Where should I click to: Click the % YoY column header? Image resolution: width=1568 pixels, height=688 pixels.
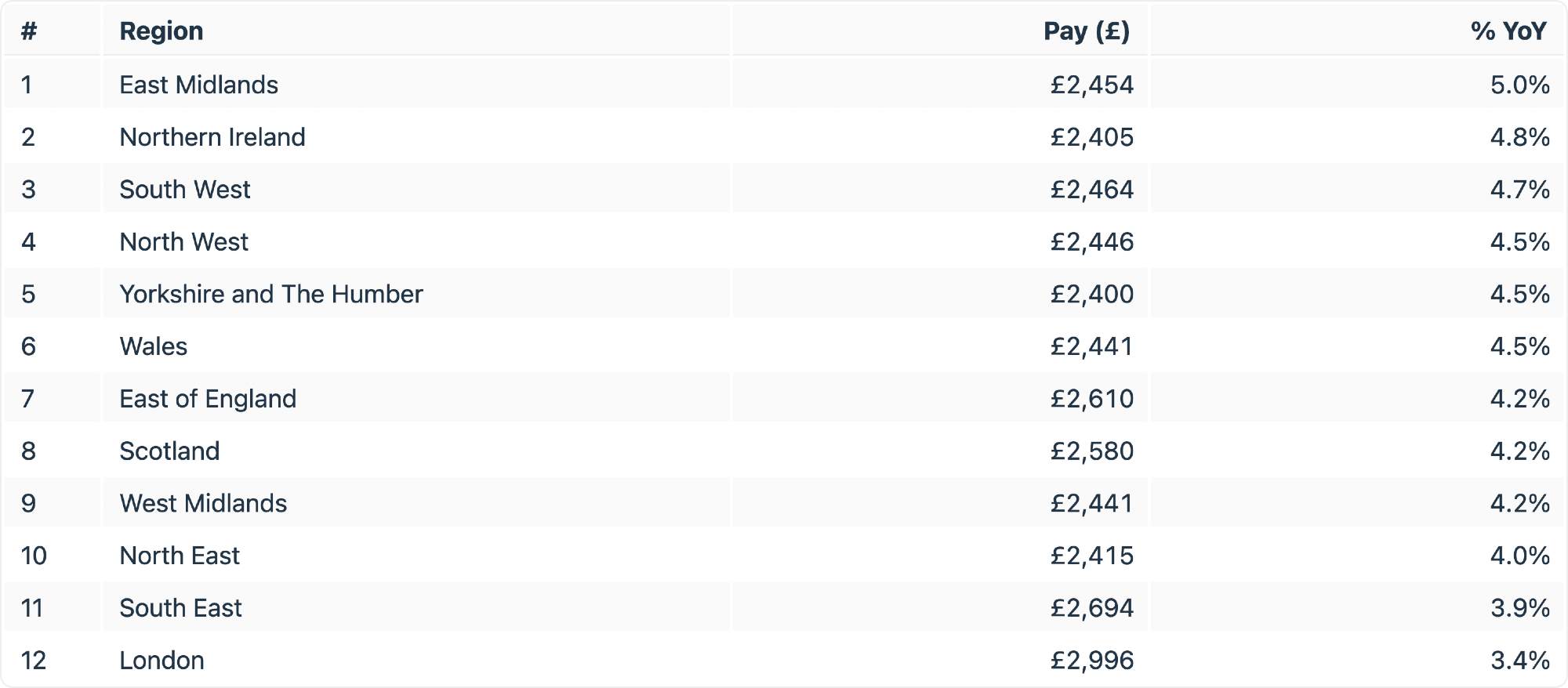[1508, 31]
